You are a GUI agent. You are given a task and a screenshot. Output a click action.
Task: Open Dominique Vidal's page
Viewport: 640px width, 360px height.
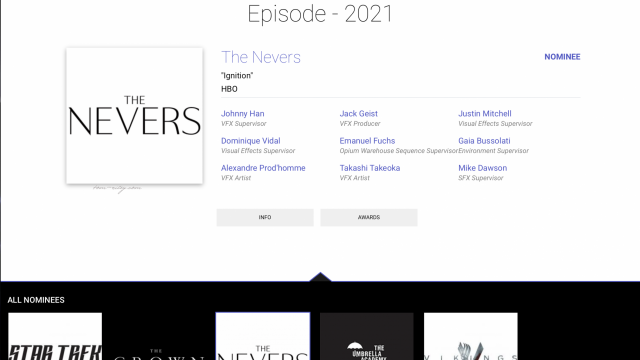tap(251, 141)
